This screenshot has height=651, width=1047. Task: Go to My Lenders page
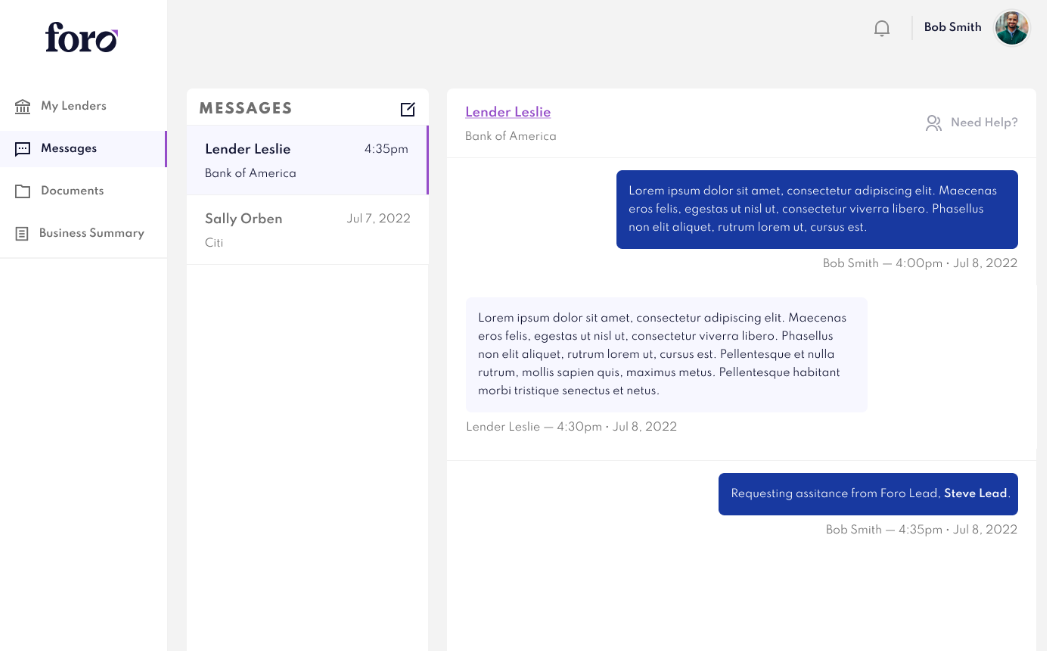pos(73,106)
